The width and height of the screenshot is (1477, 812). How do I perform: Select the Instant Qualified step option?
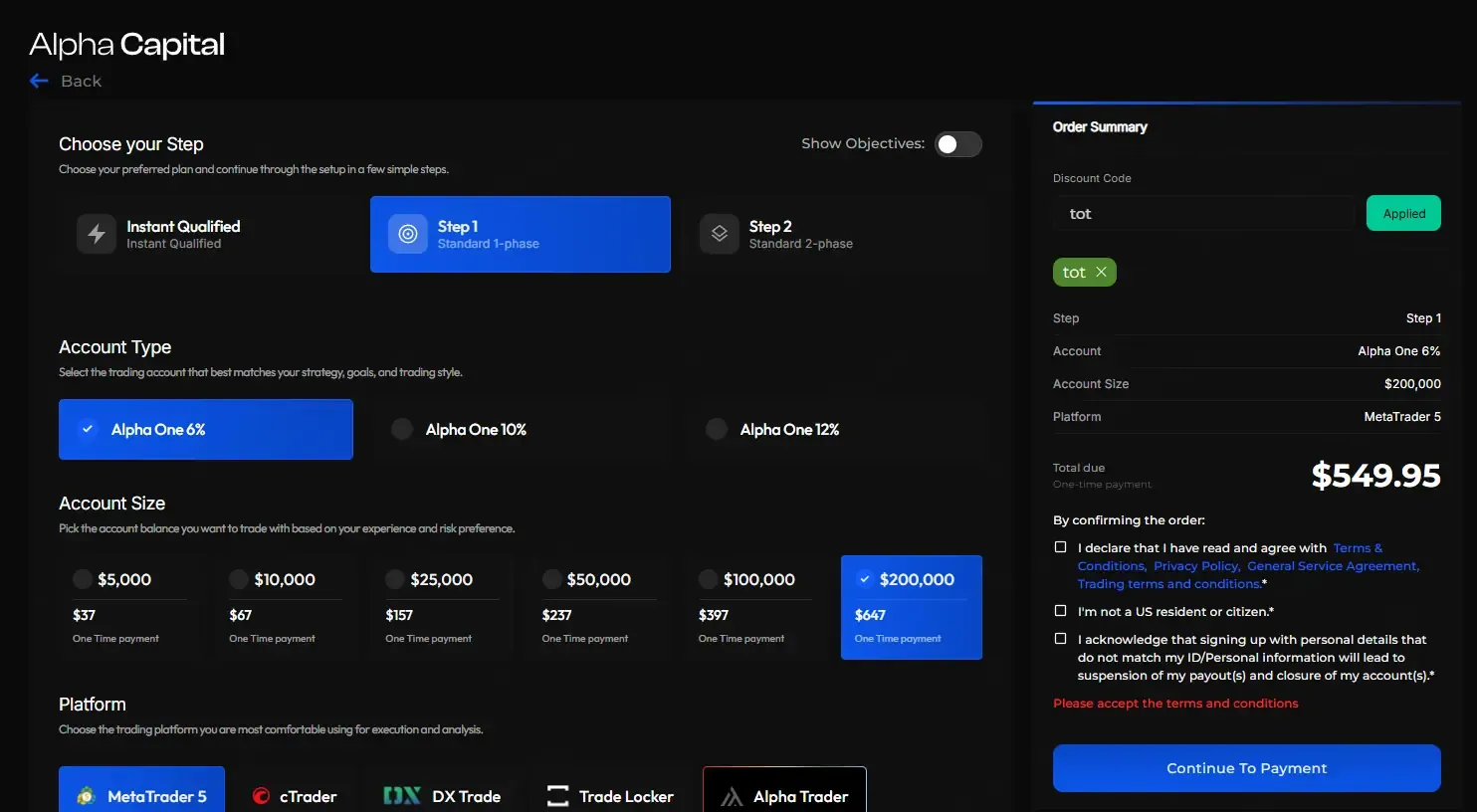click(x=208, y=234)
